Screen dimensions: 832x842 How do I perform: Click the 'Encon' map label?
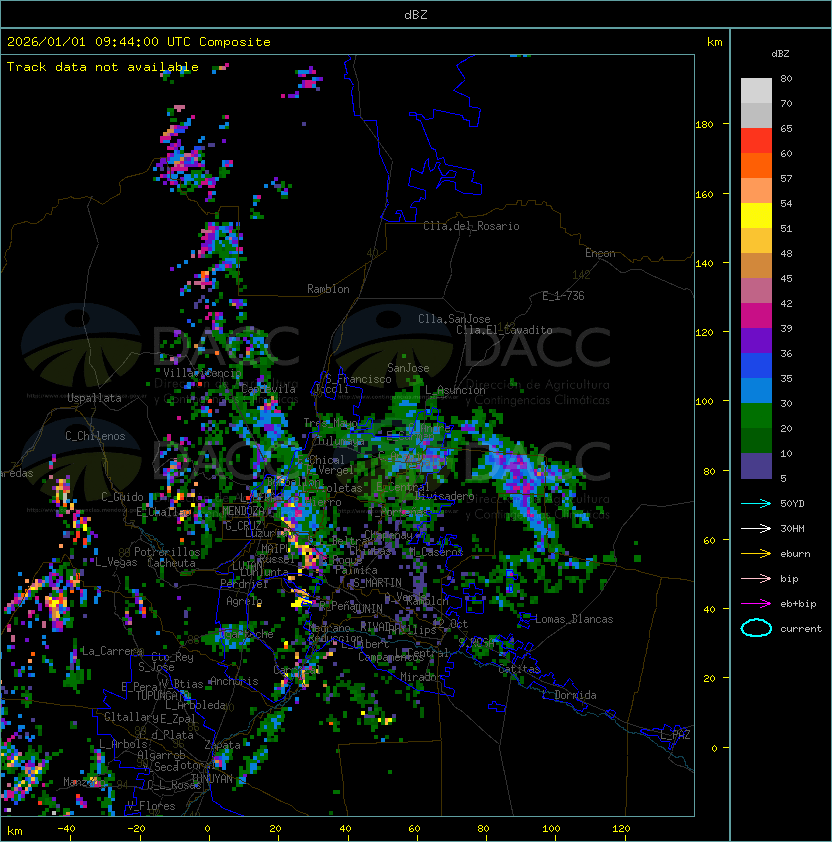pyautogui.click(x=600, y=253)
